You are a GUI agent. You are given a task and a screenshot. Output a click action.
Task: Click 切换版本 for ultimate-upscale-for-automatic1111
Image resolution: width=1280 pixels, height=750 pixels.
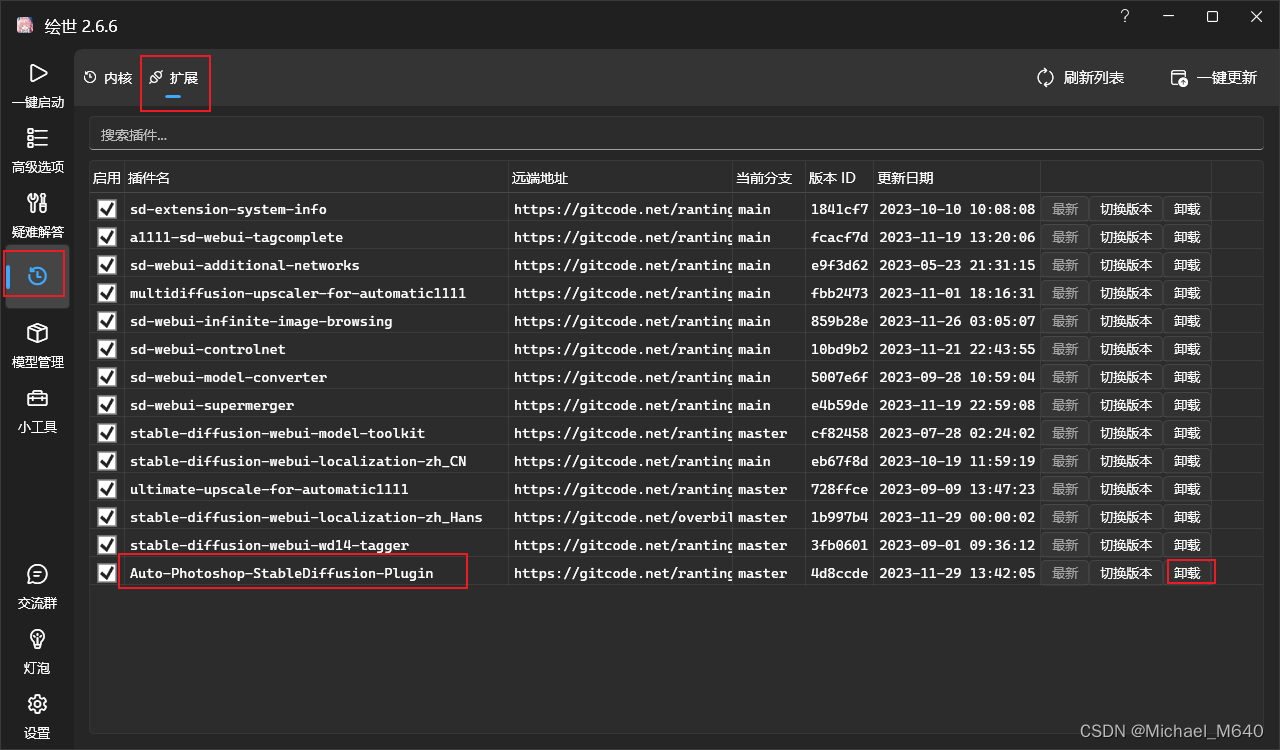(1126, 489)
